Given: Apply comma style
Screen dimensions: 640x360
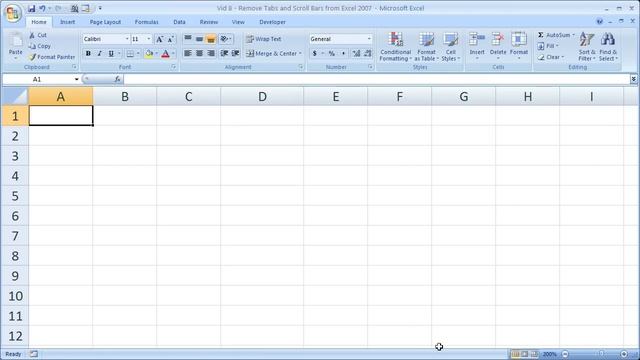Looking at the screenshot, I should click(343, 53).
